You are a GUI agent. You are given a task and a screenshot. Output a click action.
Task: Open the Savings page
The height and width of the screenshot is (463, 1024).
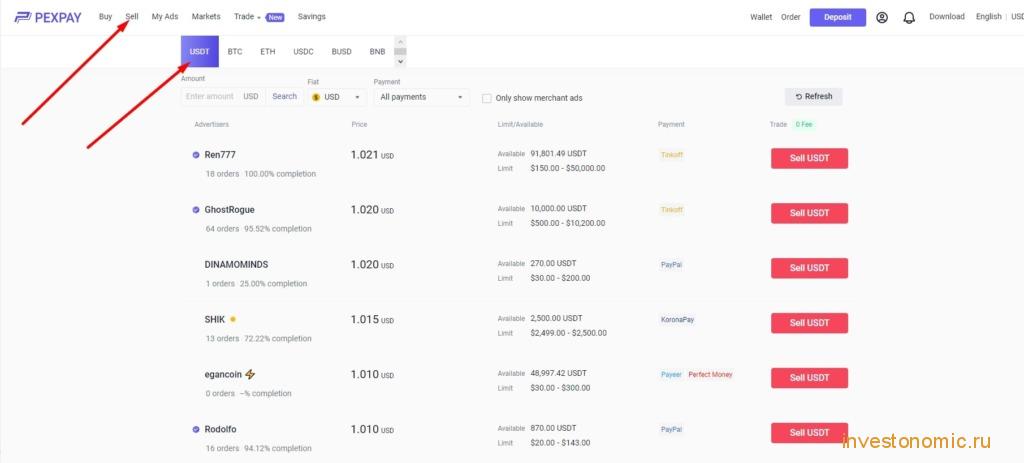[312, 17]
